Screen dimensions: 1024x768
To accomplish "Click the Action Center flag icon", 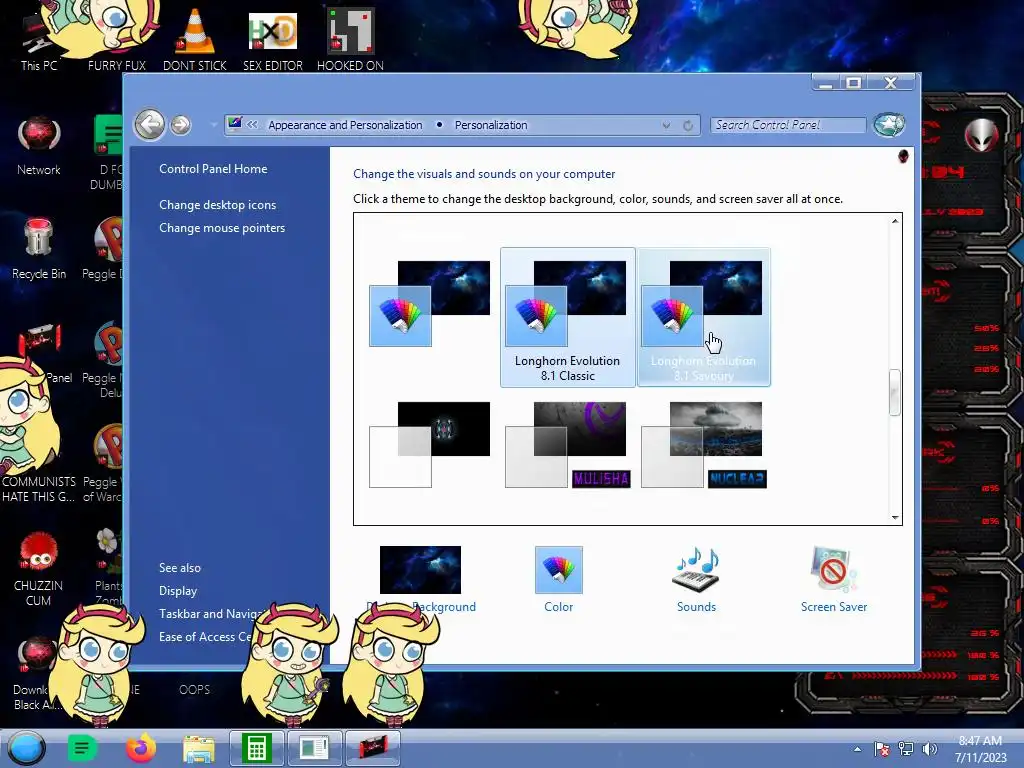I will coord(882,749).
